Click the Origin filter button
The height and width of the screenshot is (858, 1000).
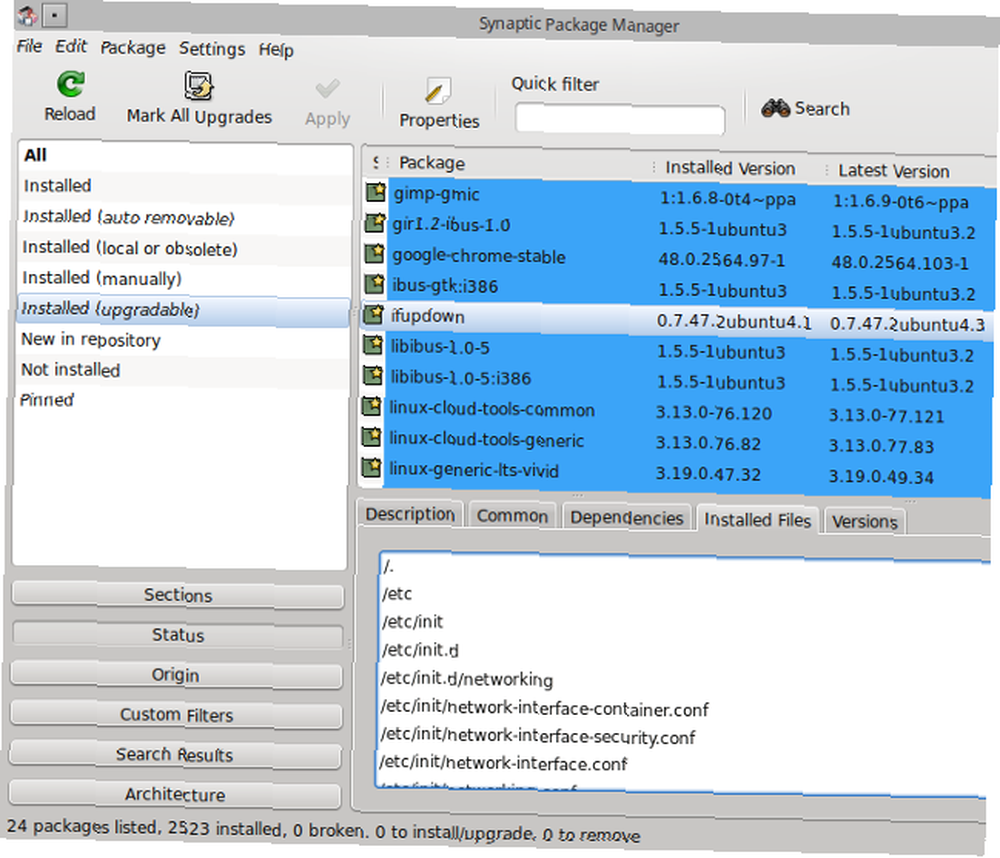click(176, 675)
